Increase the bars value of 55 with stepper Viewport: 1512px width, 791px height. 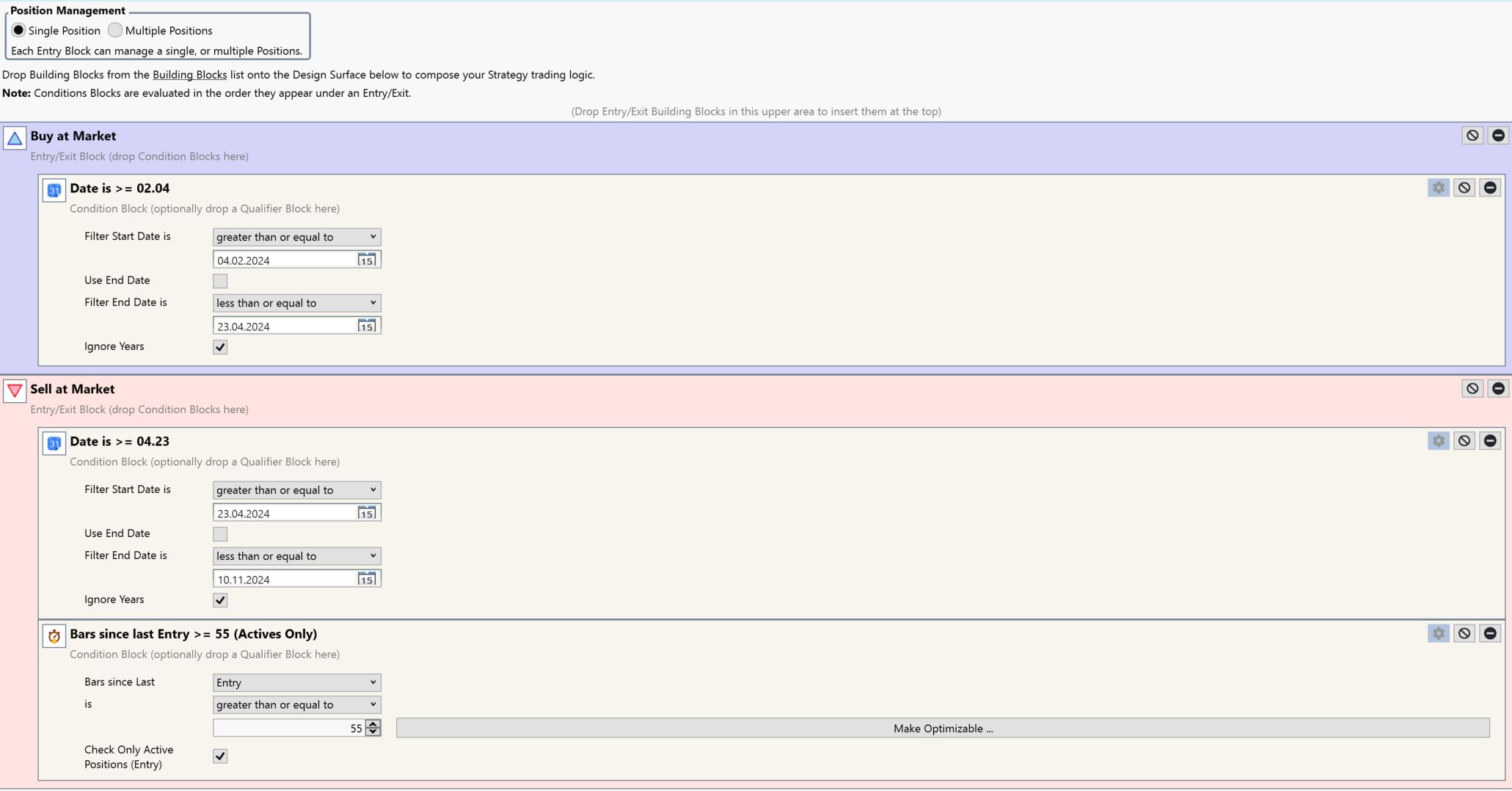[x=373, y=723]
